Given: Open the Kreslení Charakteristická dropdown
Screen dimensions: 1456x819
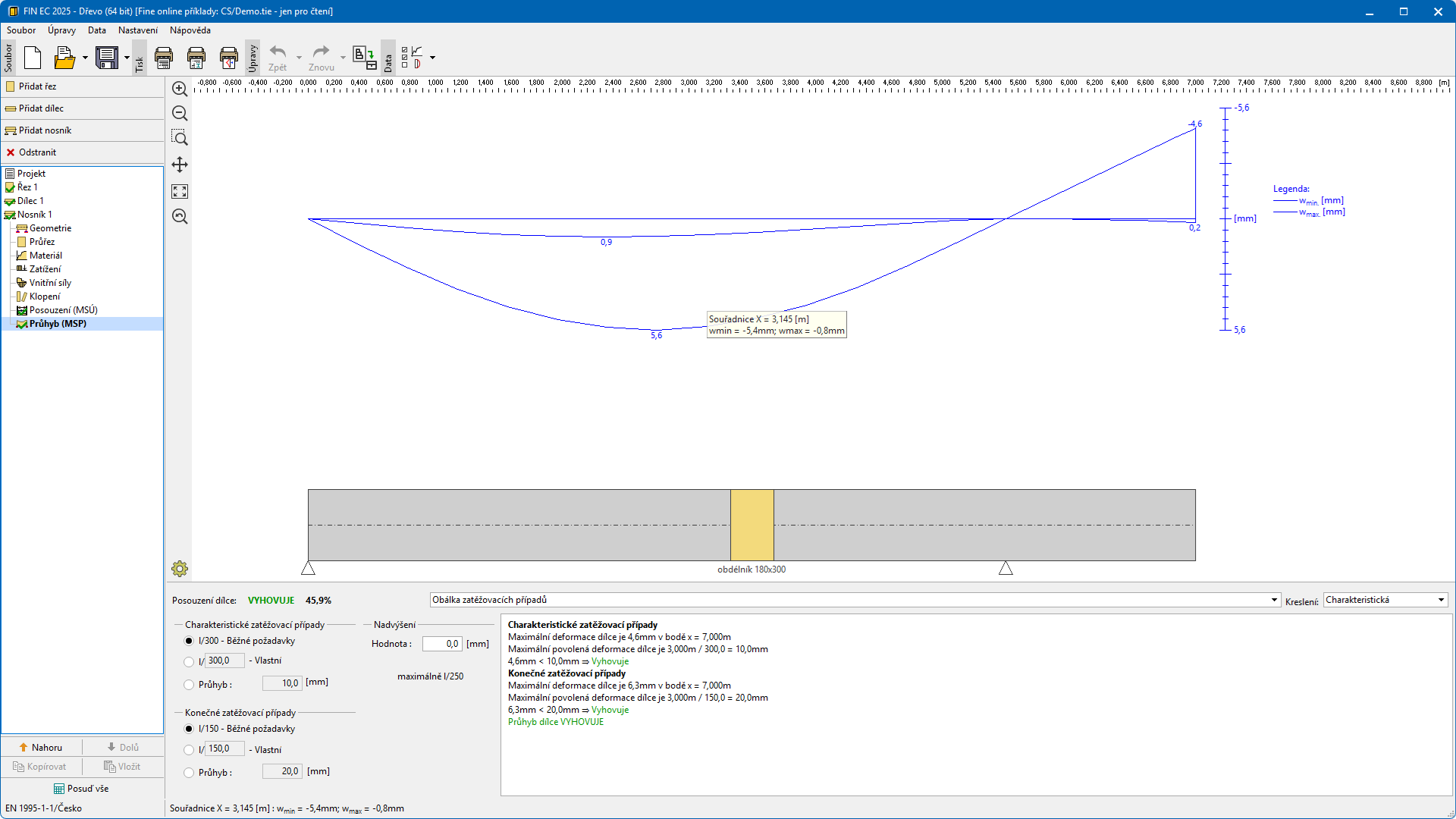Looking at the screenshot, I should click(x=1385, y=600).
